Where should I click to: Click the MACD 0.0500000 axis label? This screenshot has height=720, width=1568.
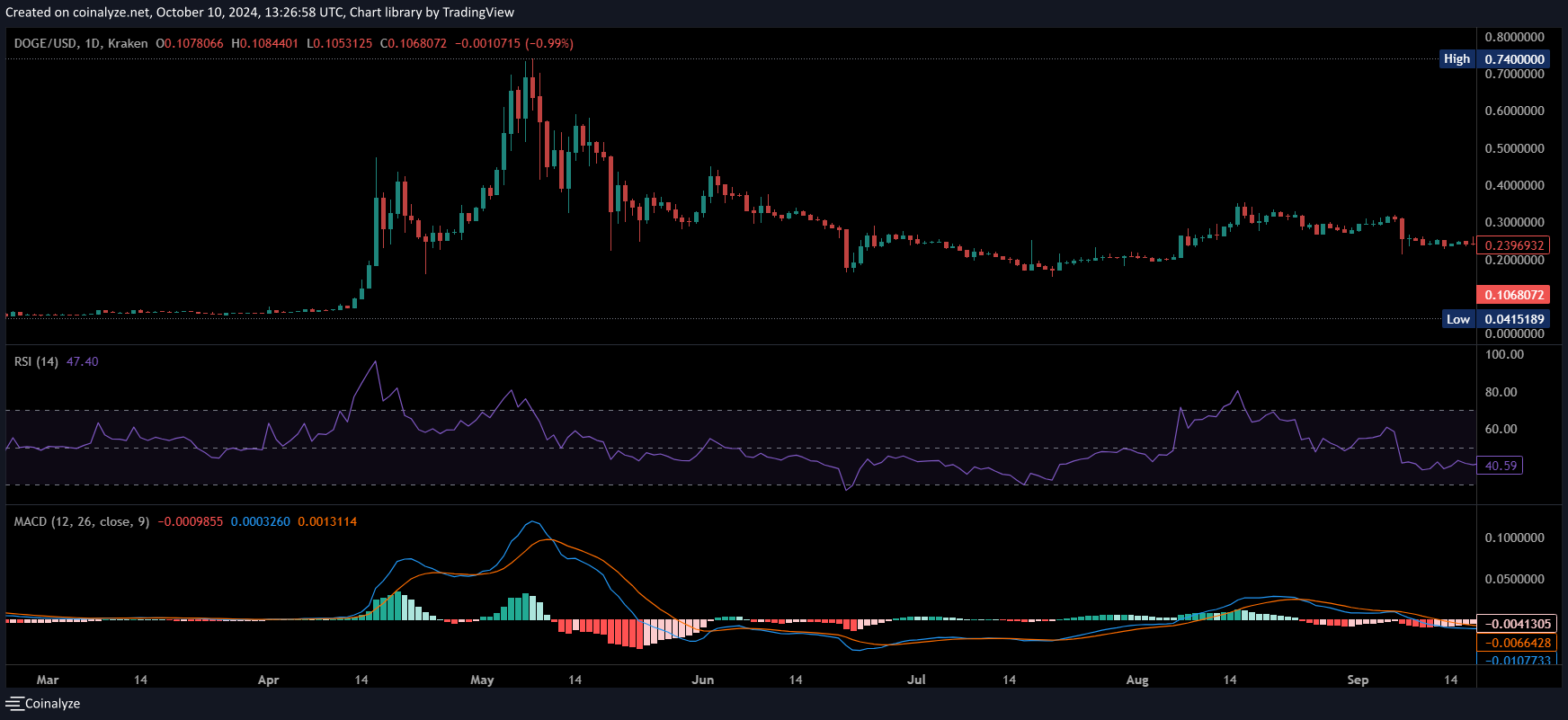[1514, 579]
